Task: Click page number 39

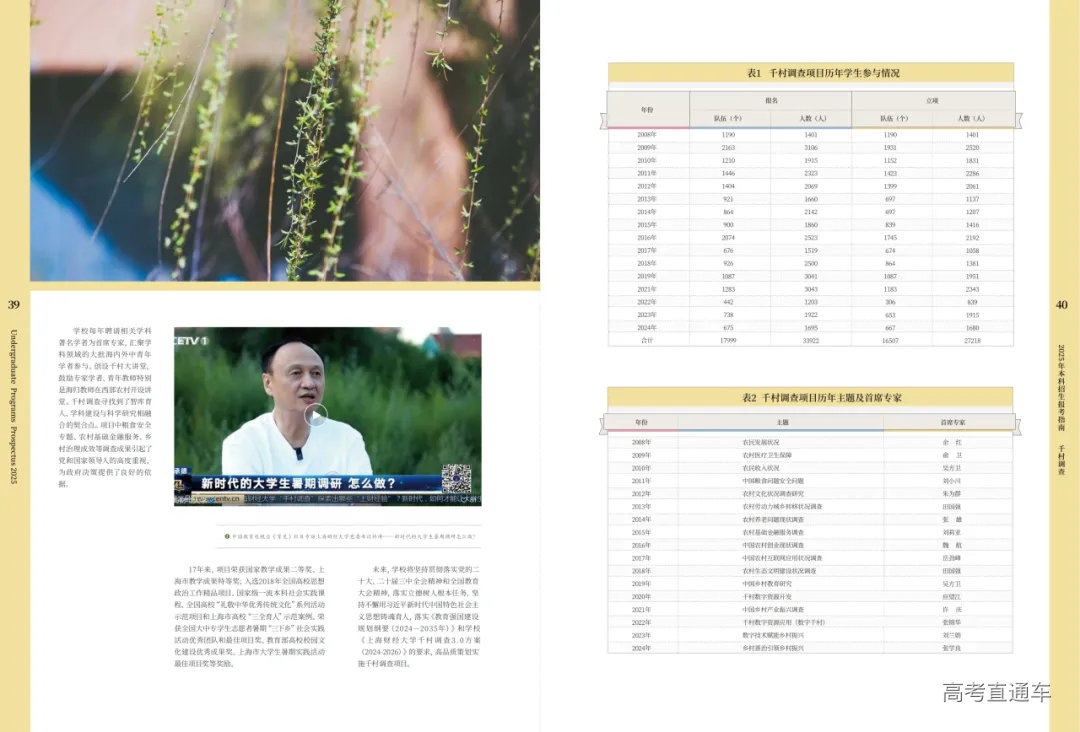Action: 14,305
